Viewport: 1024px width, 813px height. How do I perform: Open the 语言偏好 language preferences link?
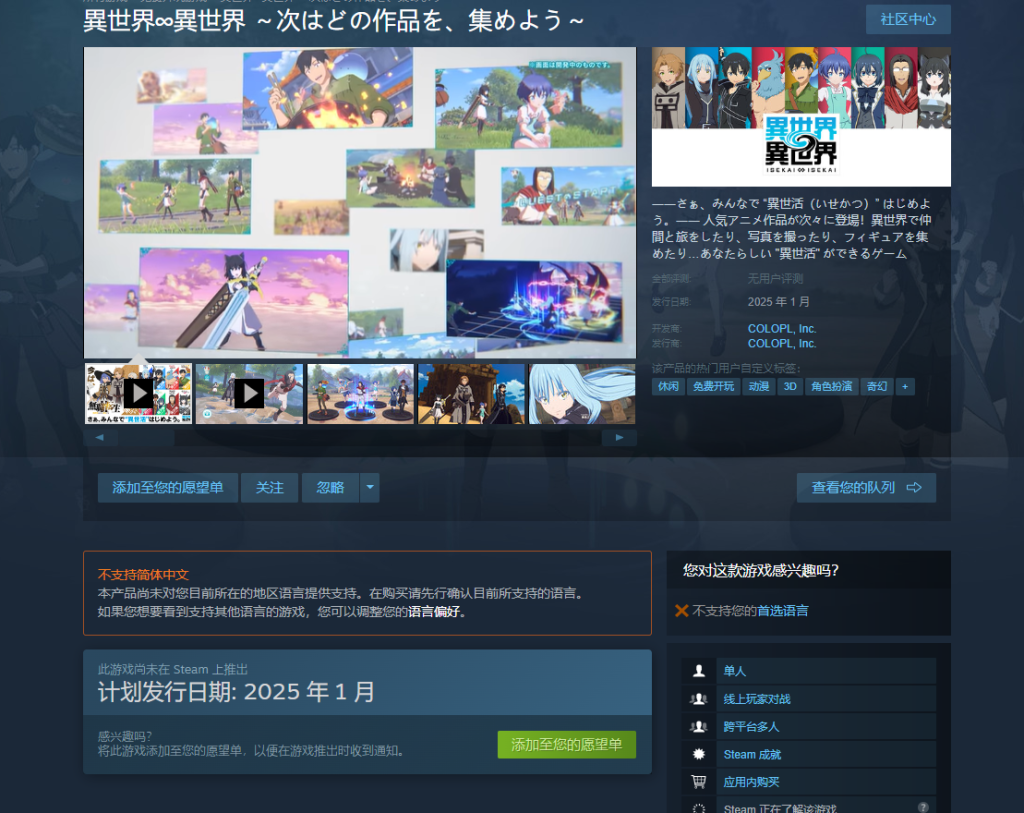(434, 612)
